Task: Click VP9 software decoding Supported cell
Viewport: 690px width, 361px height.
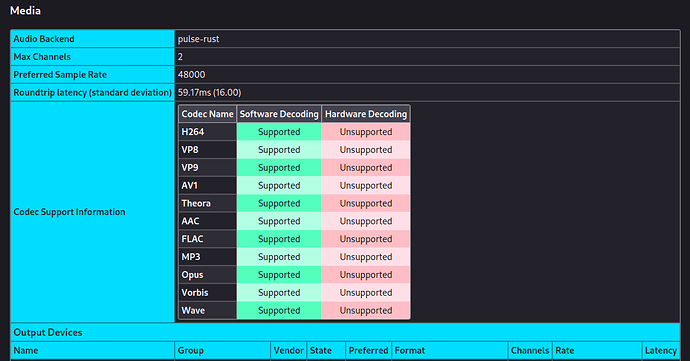Action: pos(279,167)
